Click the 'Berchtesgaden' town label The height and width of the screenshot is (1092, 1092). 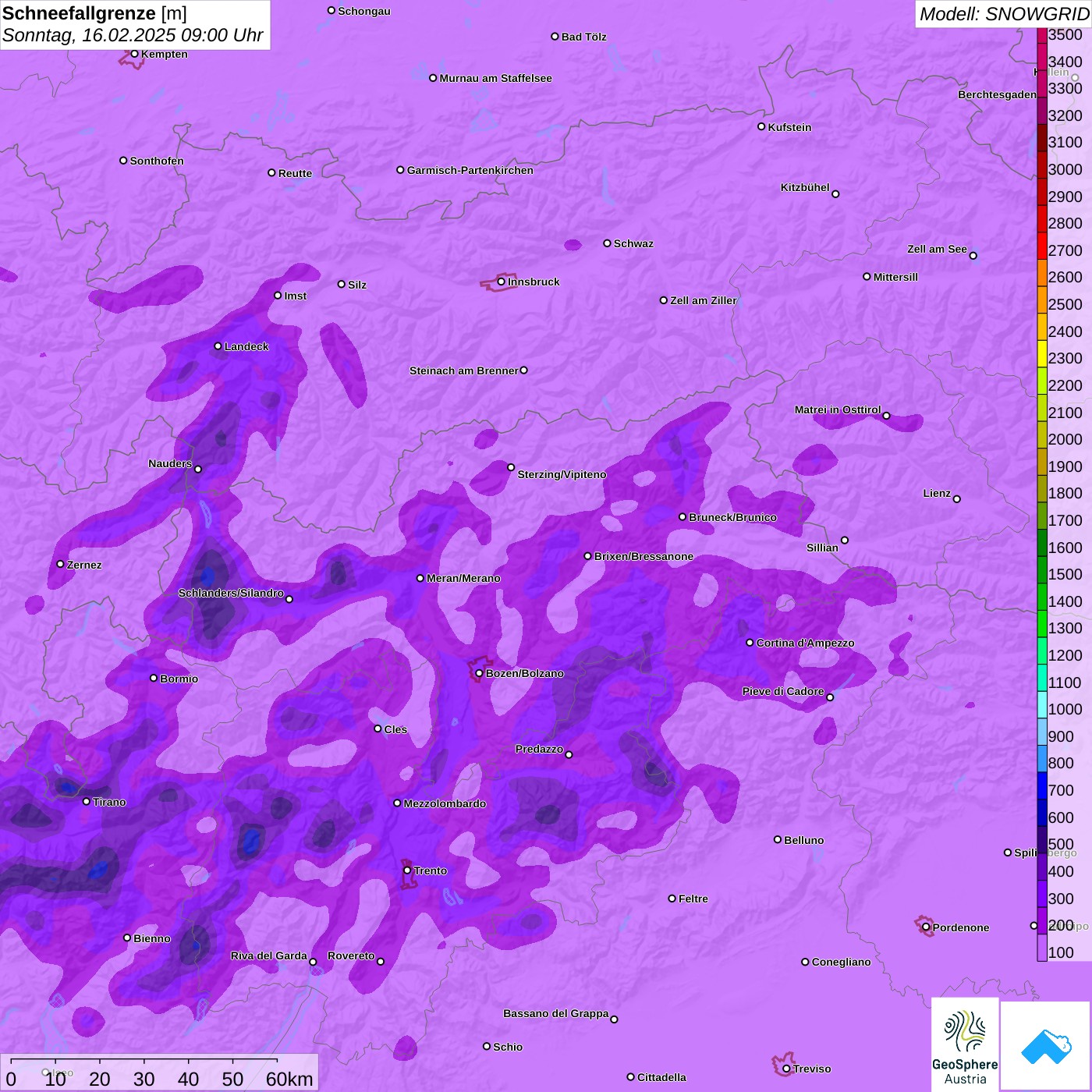998,94
